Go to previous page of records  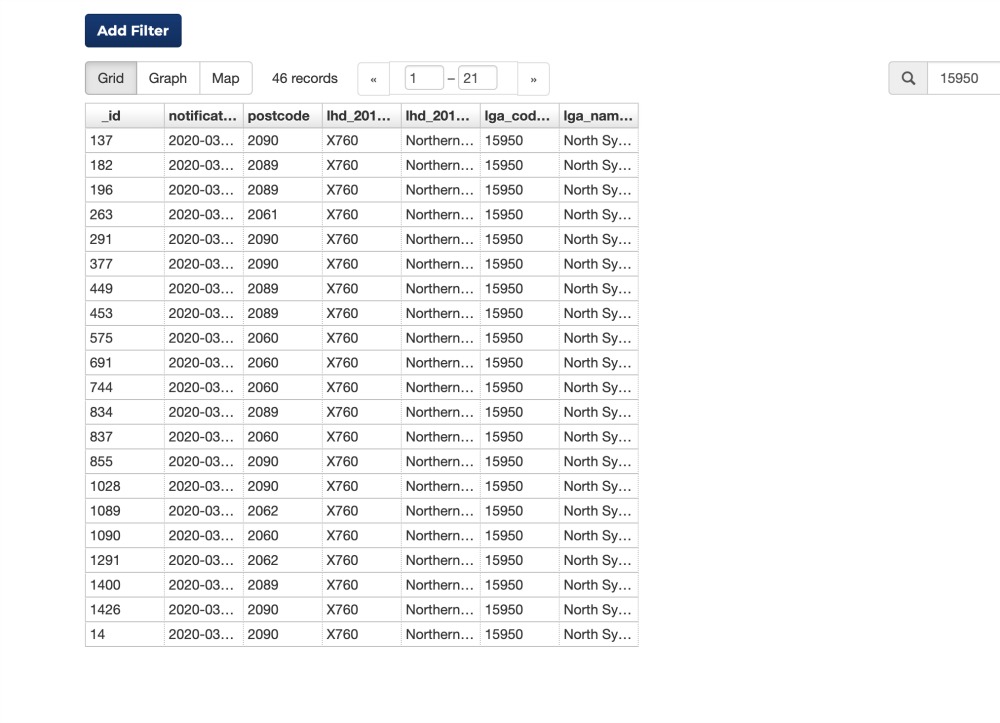[x=374, y=79]
